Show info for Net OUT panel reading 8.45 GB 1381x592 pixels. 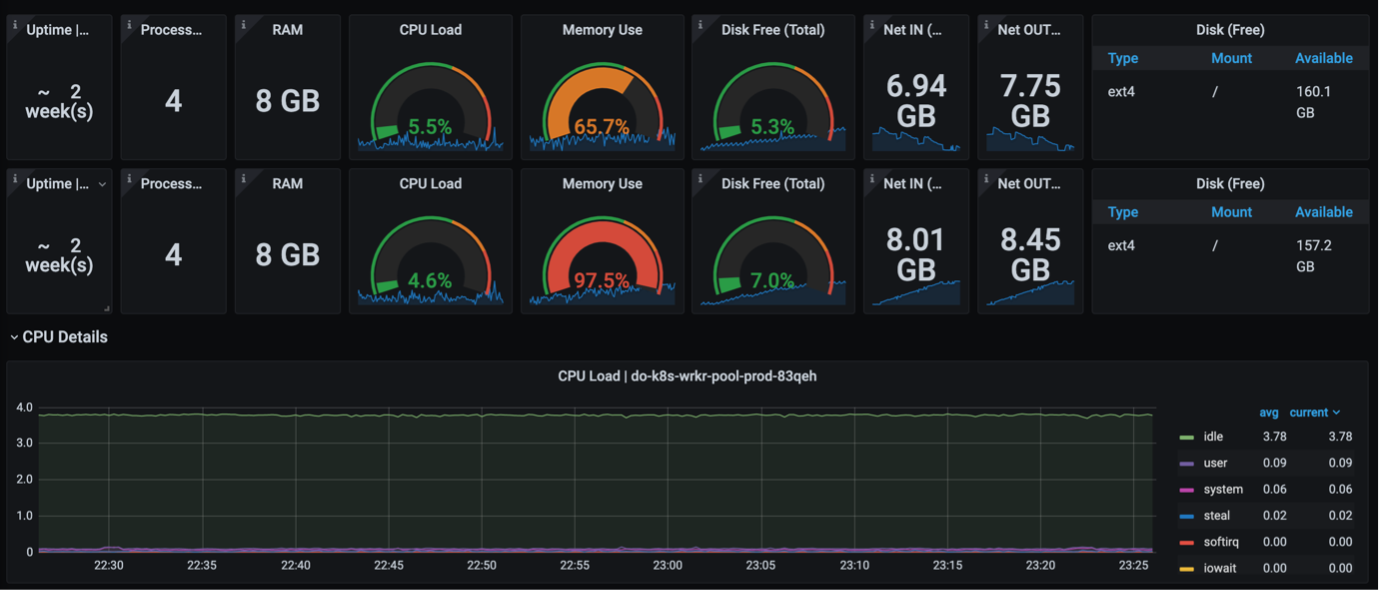(x=986, y=178)
